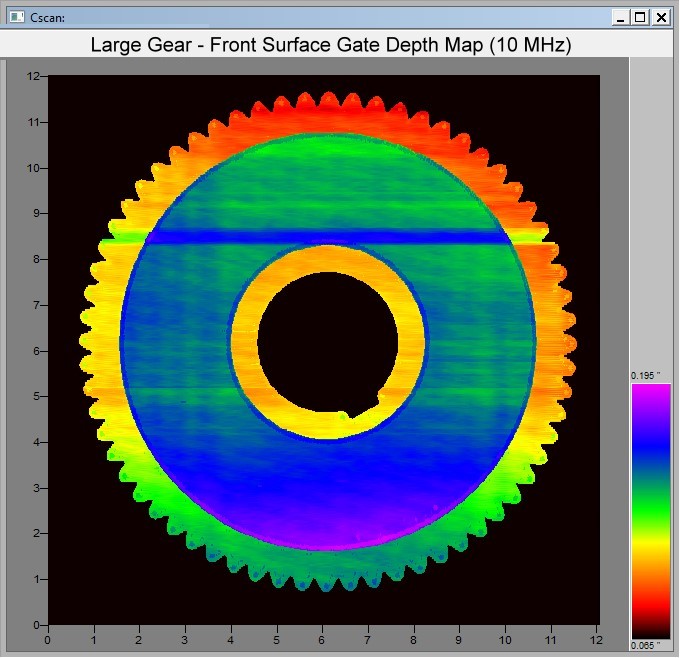Click the Cscan window icon in title bar
Image resolution: width=680 pixels, height=658 pixels.
16,17
